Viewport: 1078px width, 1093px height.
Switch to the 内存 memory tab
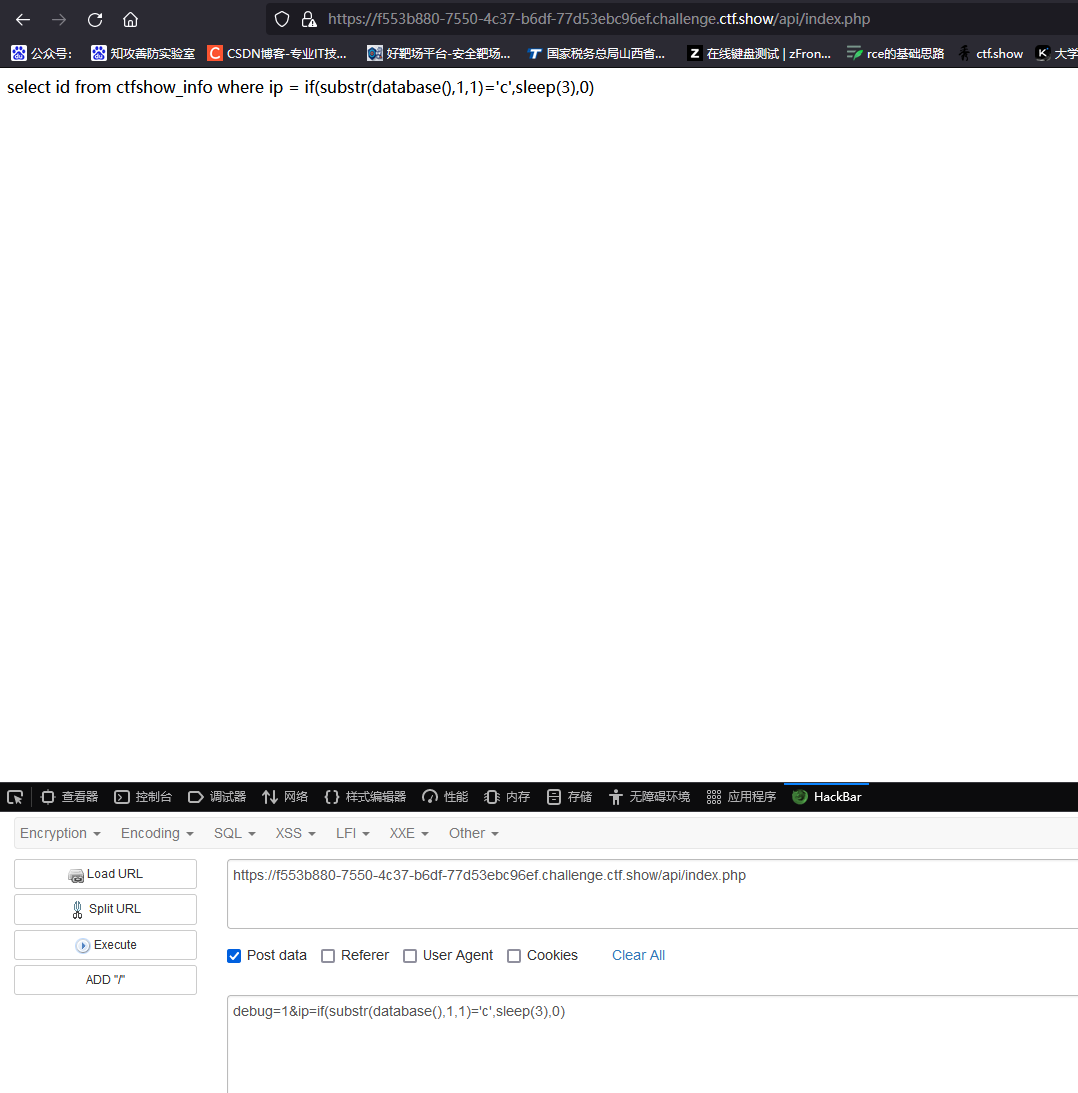[507, 797]
